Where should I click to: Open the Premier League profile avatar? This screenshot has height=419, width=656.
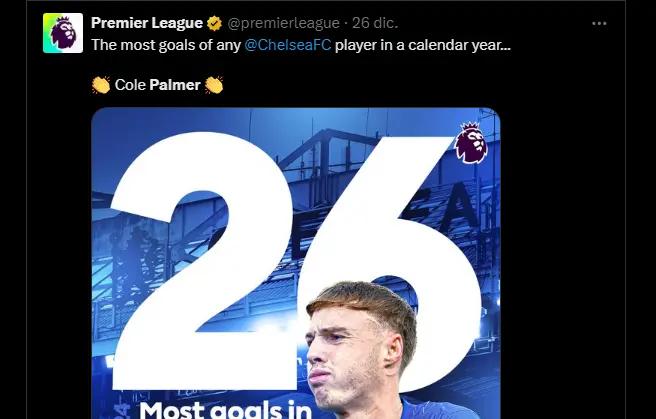tap(63, 33)
